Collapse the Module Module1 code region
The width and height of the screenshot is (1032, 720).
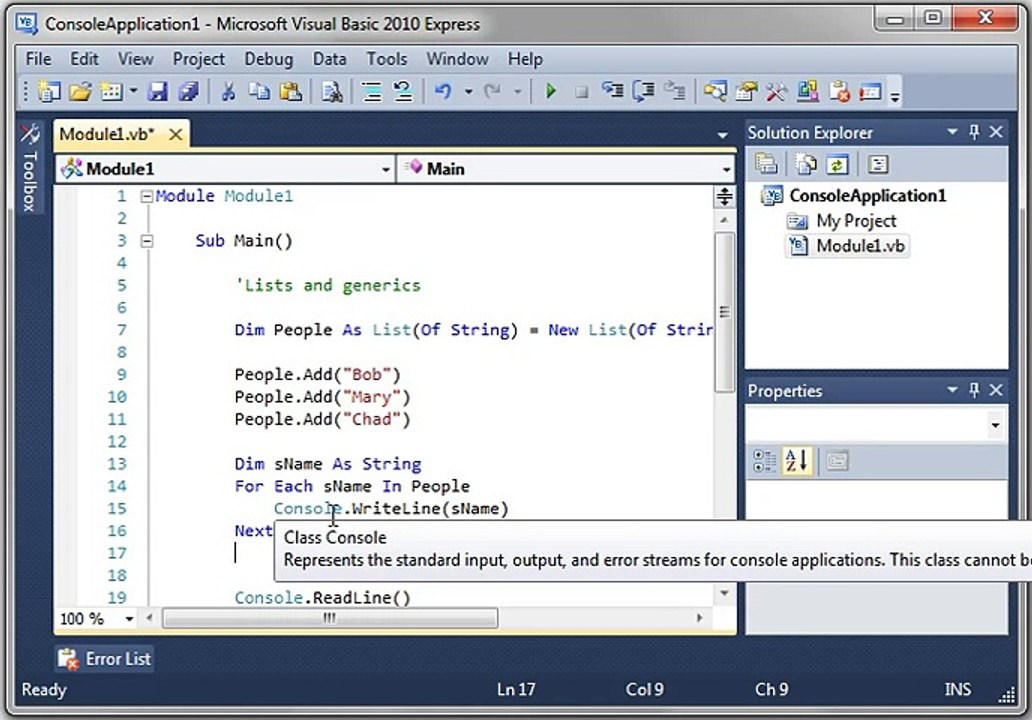tap(147, 196)
